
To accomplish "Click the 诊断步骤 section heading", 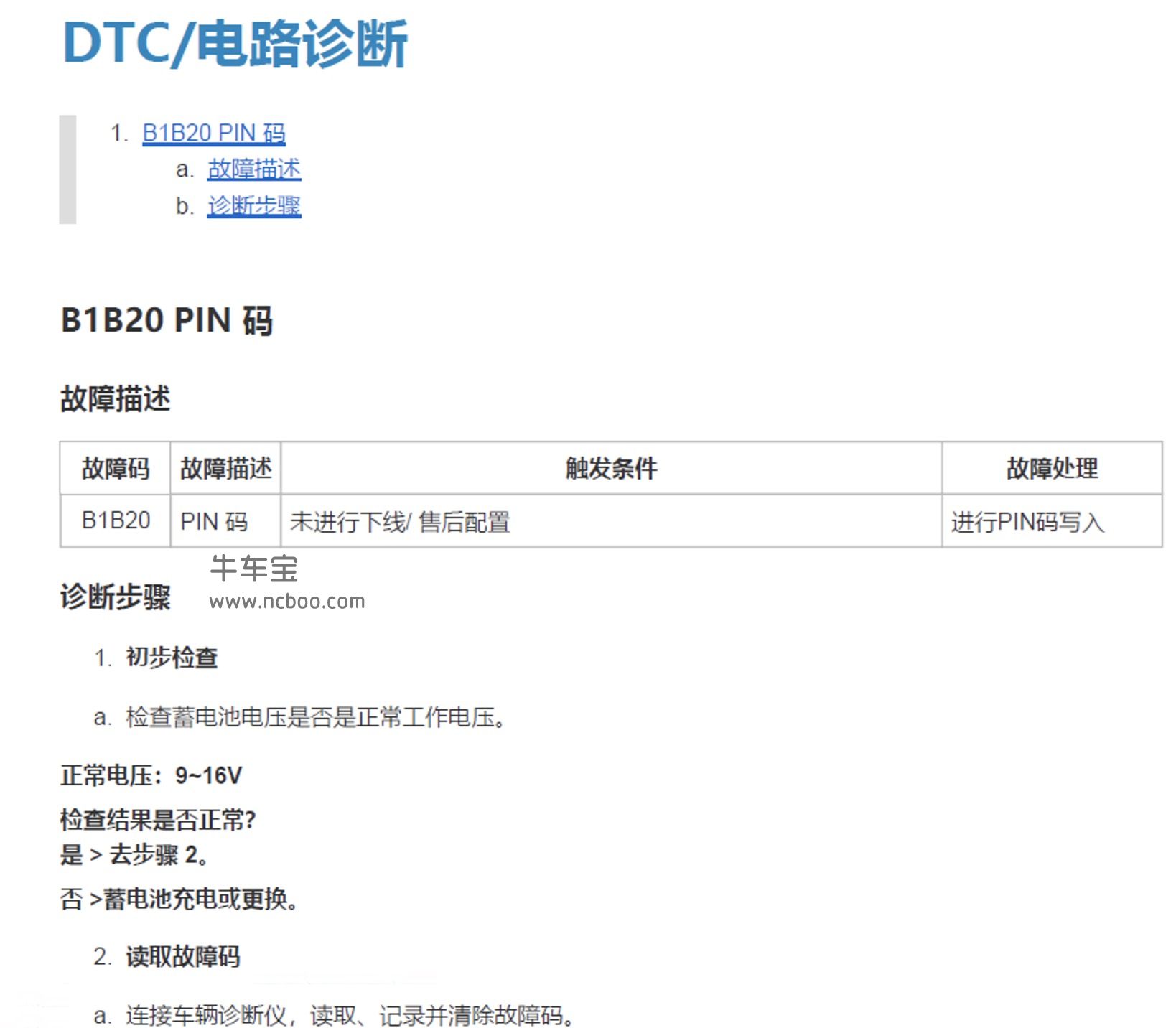I will 116,597.
